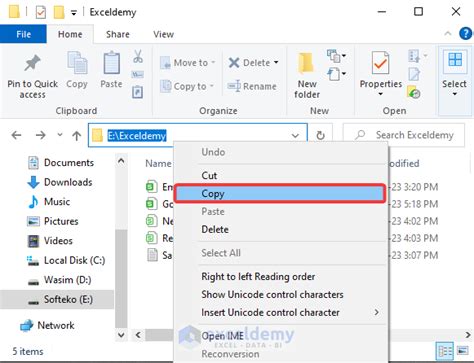Screen dimensions: 474x363
Task: Click the Search Exceldemy field
Action: (404, 135)
